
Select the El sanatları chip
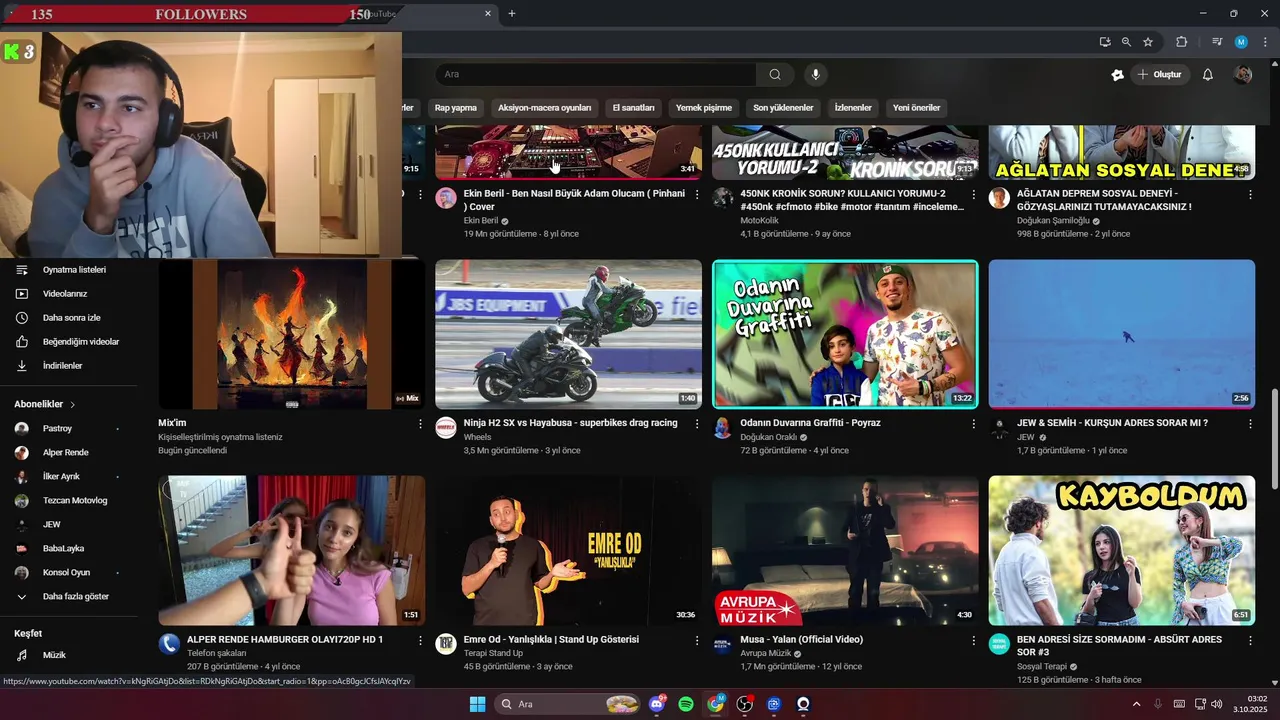click(634, 108)
